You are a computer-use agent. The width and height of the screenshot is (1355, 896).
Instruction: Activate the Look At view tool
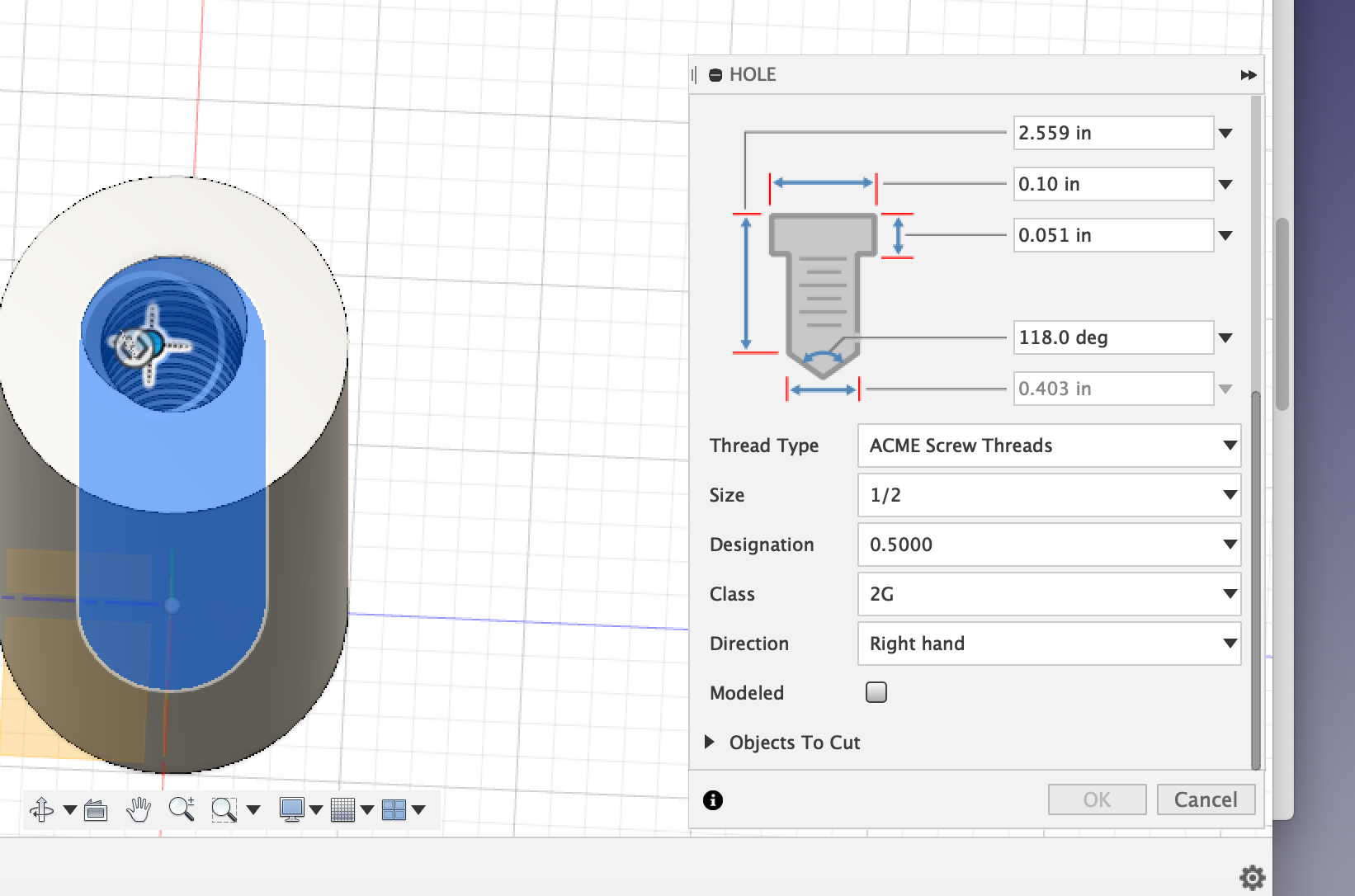pyautogui.click(x=97, y=809)
